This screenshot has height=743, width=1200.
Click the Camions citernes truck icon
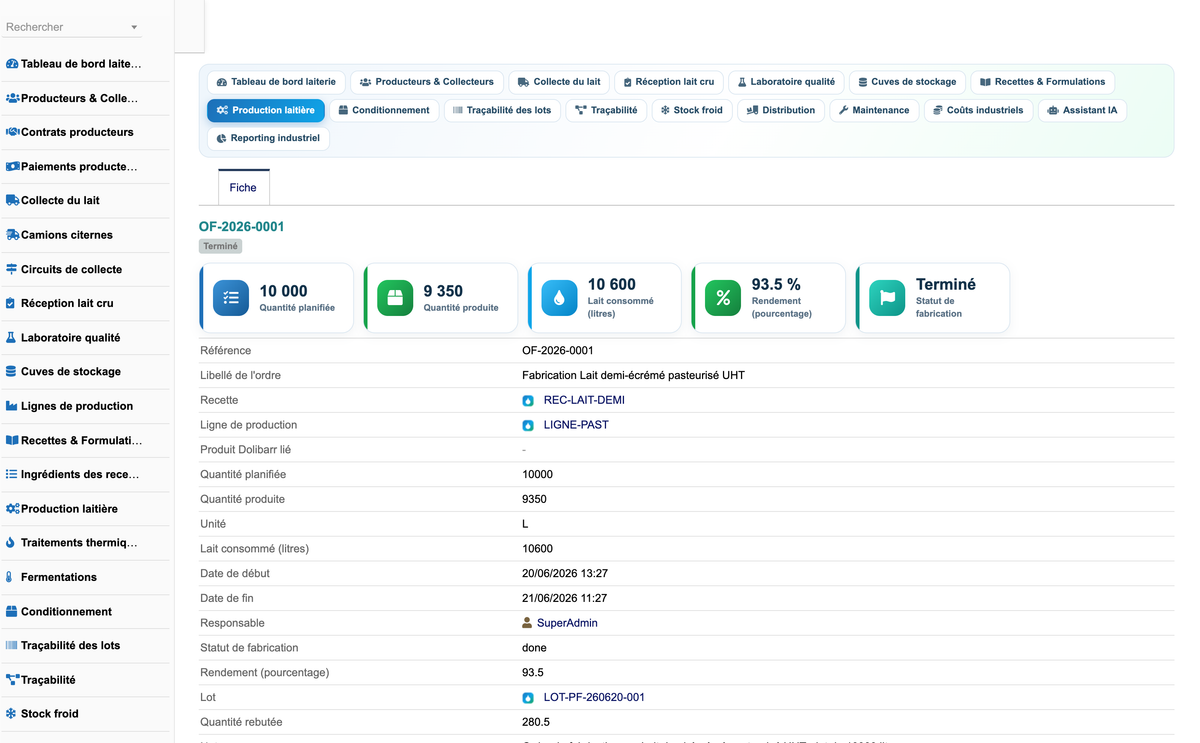coord(12,235)
